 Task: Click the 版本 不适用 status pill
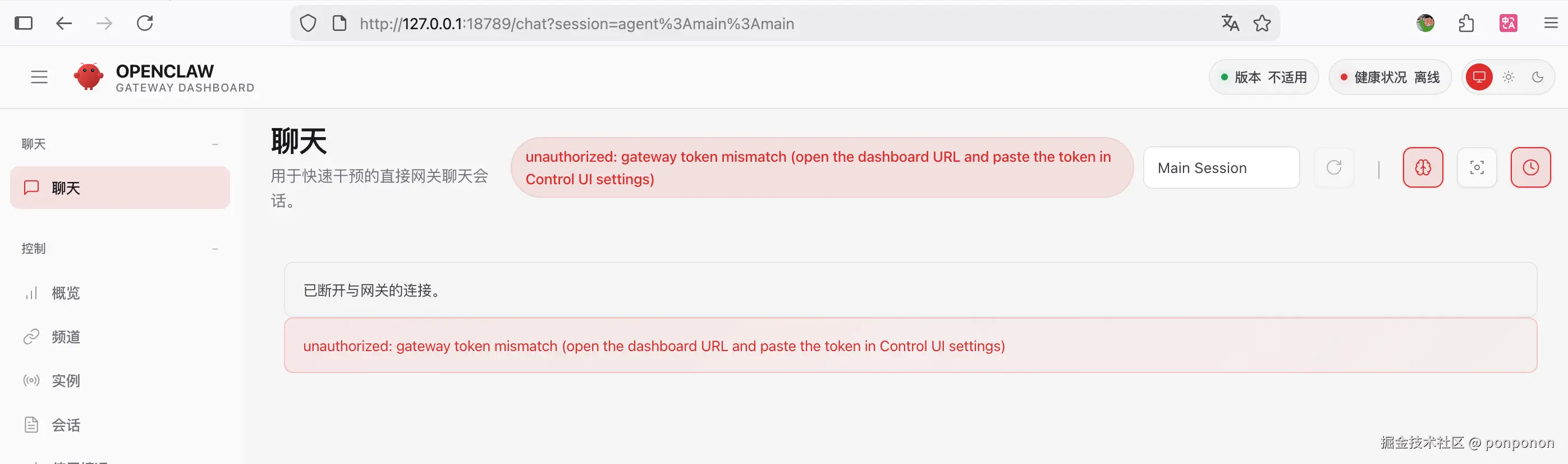pos(1264,78)
